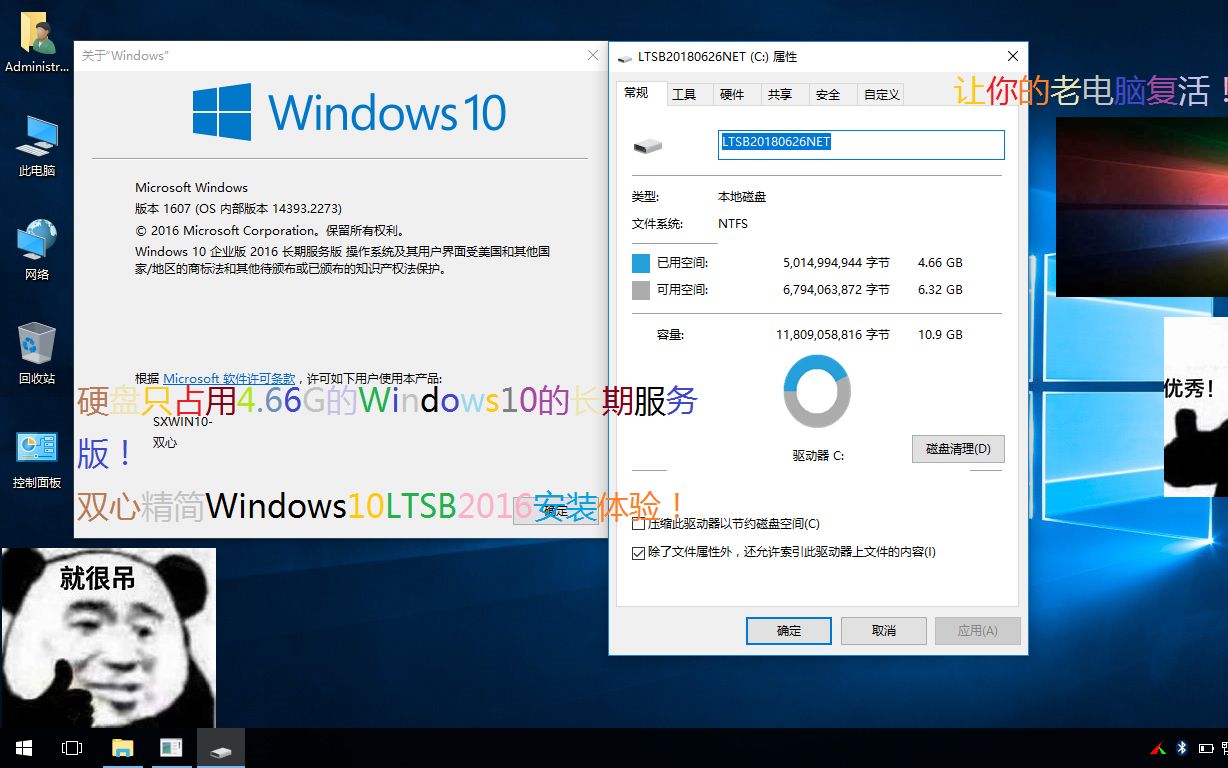Click the volume label text field
This screenshot has width=1228, height=768.
(x=860, y=144)
